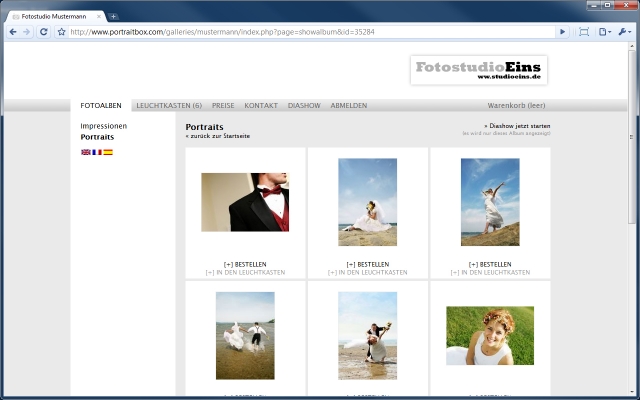Close the Fotostudio Mustermann tab
The height and width of the screenshot is (400, 640).
[99, 17]
